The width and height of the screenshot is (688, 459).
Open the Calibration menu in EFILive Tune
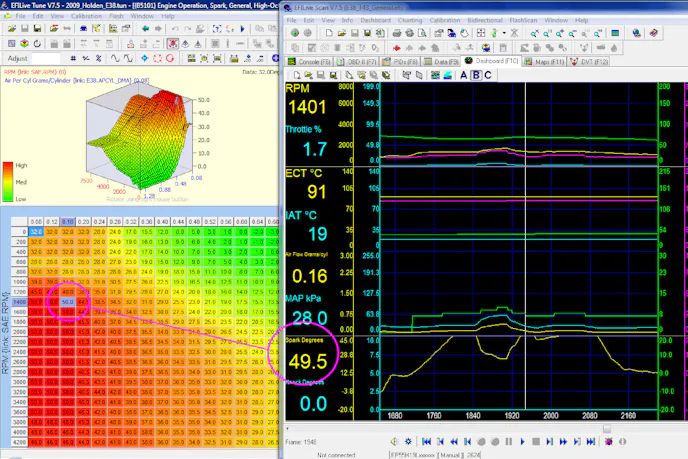coord(88,17)
